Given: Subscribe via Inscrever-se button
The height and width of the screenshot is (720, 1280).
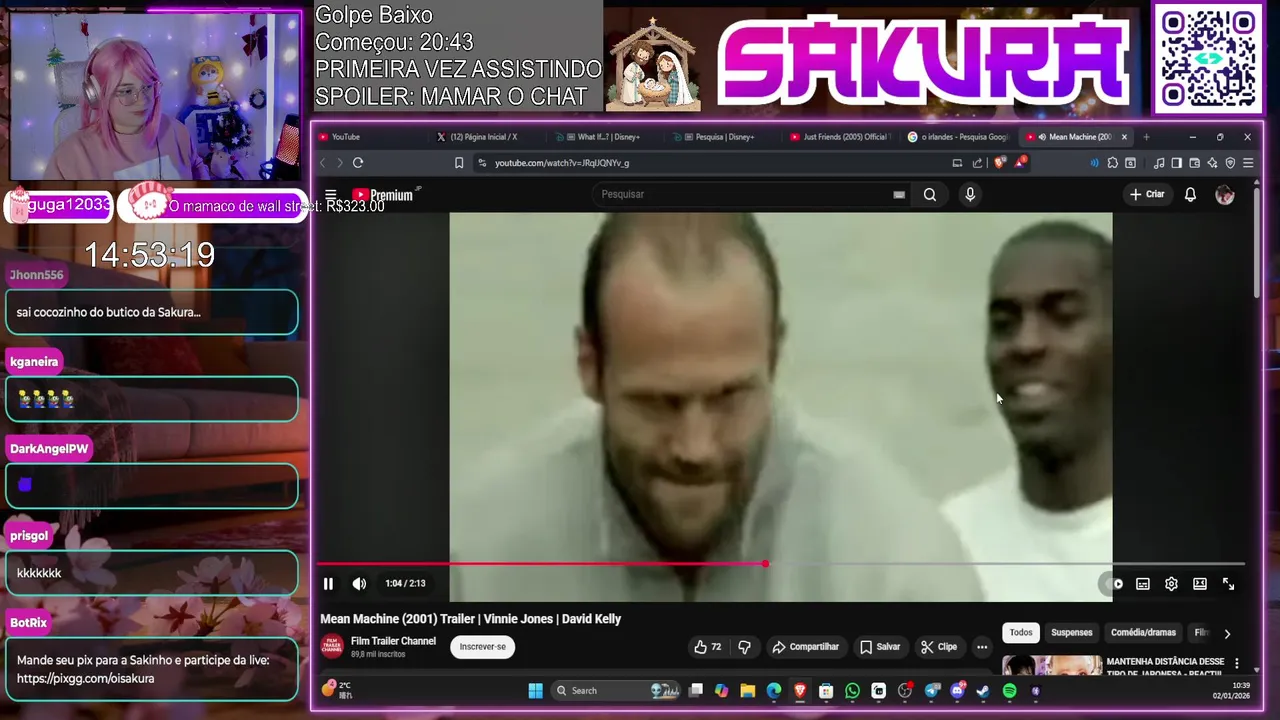Looking at the screenshot, I should pos(482,647).
